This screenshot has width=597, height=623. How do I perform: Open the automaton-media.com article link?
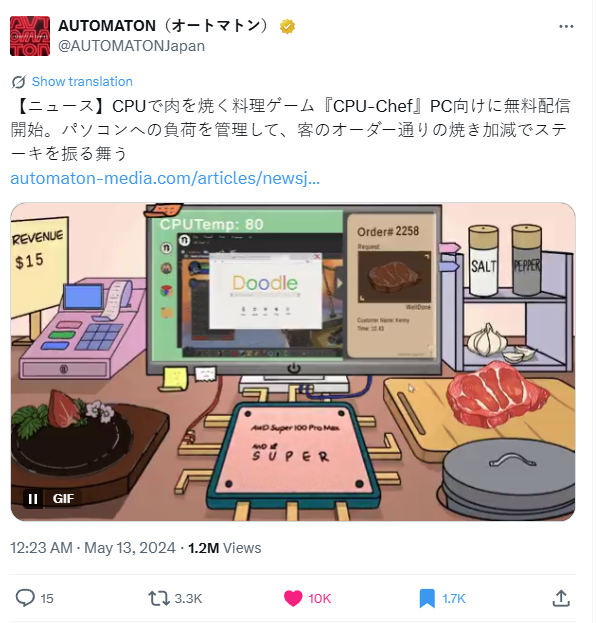165,178
